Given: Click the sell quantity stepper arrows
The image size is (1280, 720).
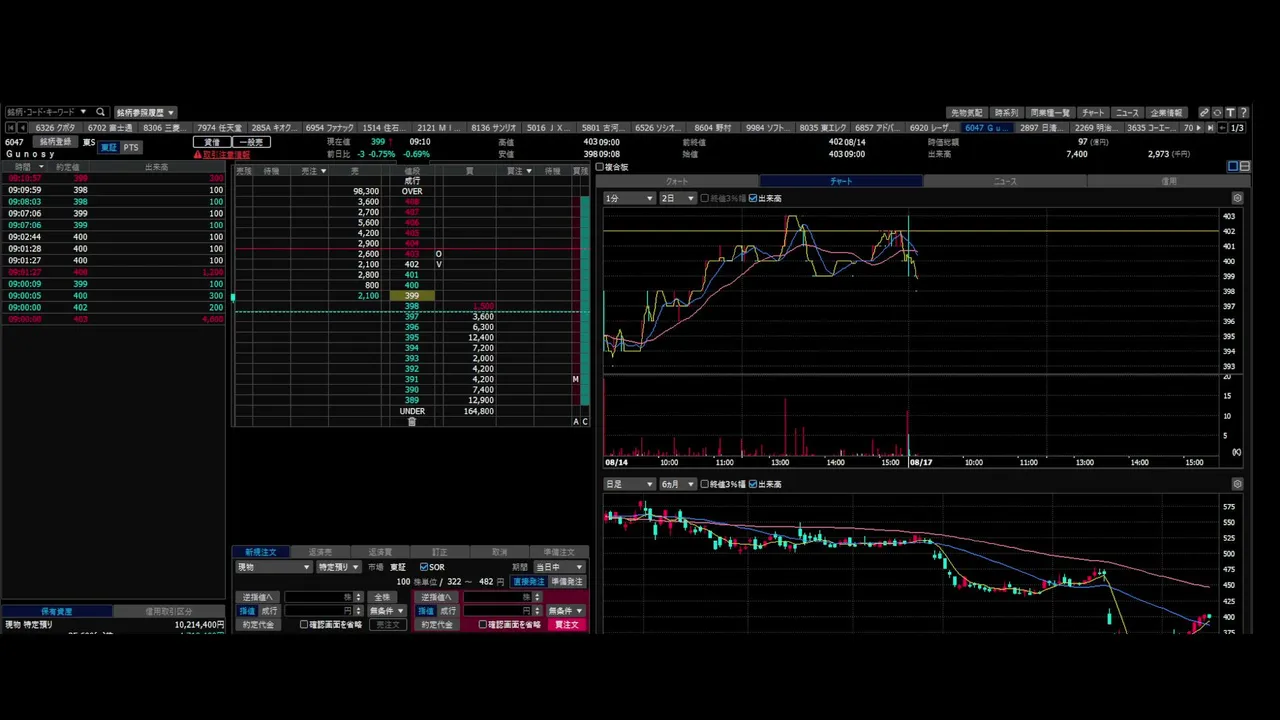Looking at the screenshot, I should (x=359, y=597).
